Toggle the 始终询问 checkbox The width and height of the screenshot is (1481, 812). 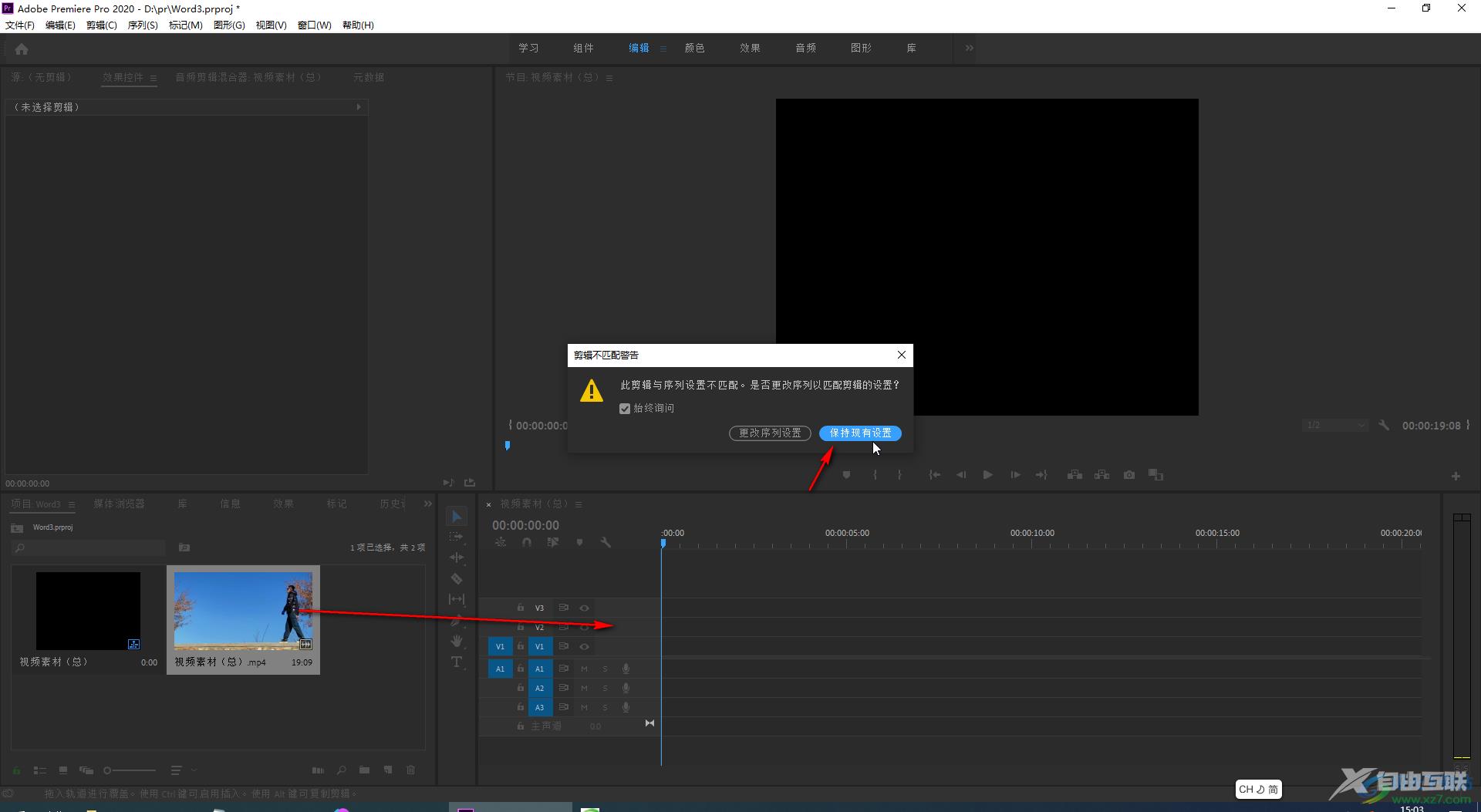[x=625, y=409]
